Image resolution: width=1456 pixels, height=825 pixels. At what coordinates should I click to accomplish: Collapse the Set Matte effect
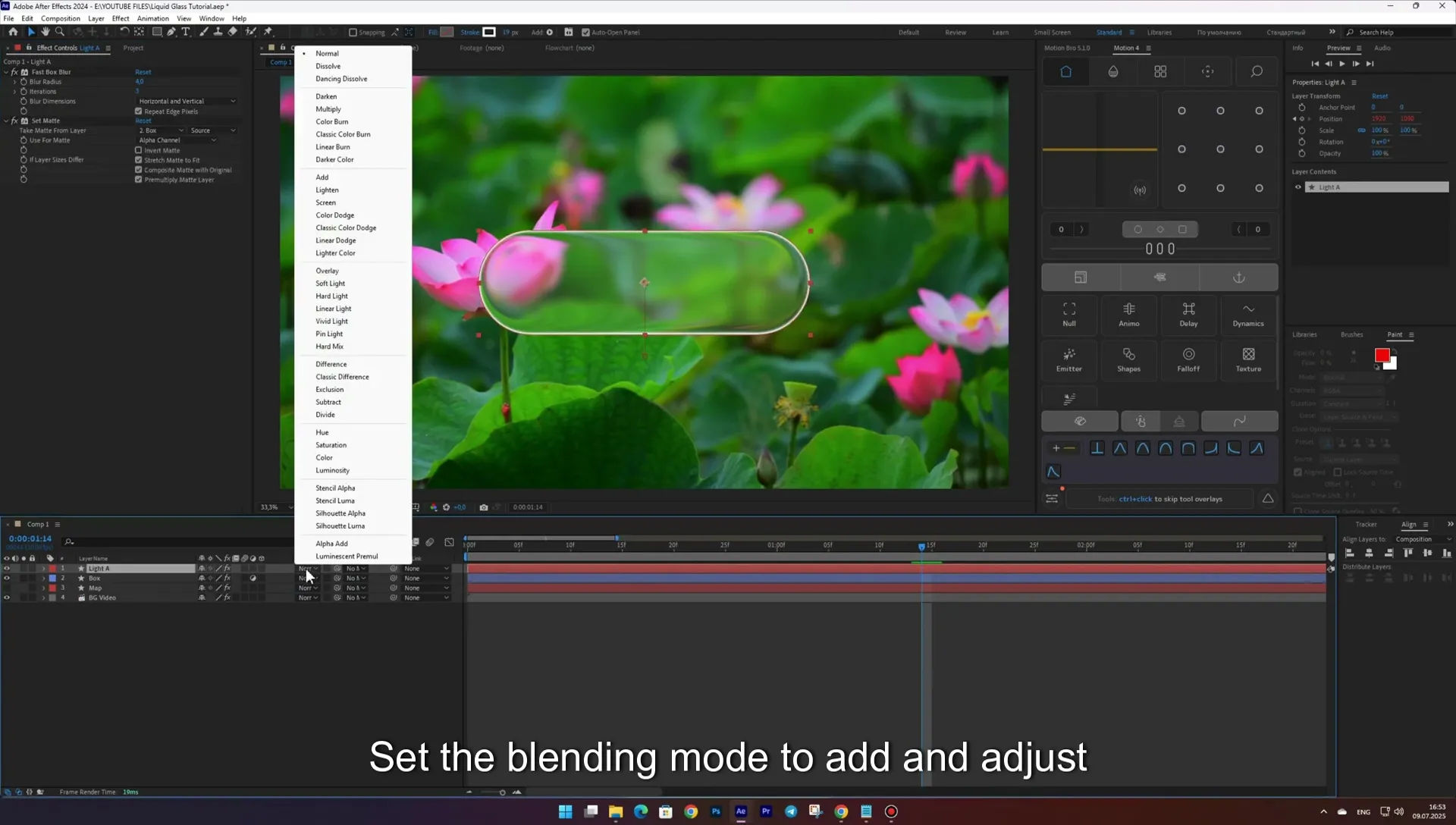[6, 121]
